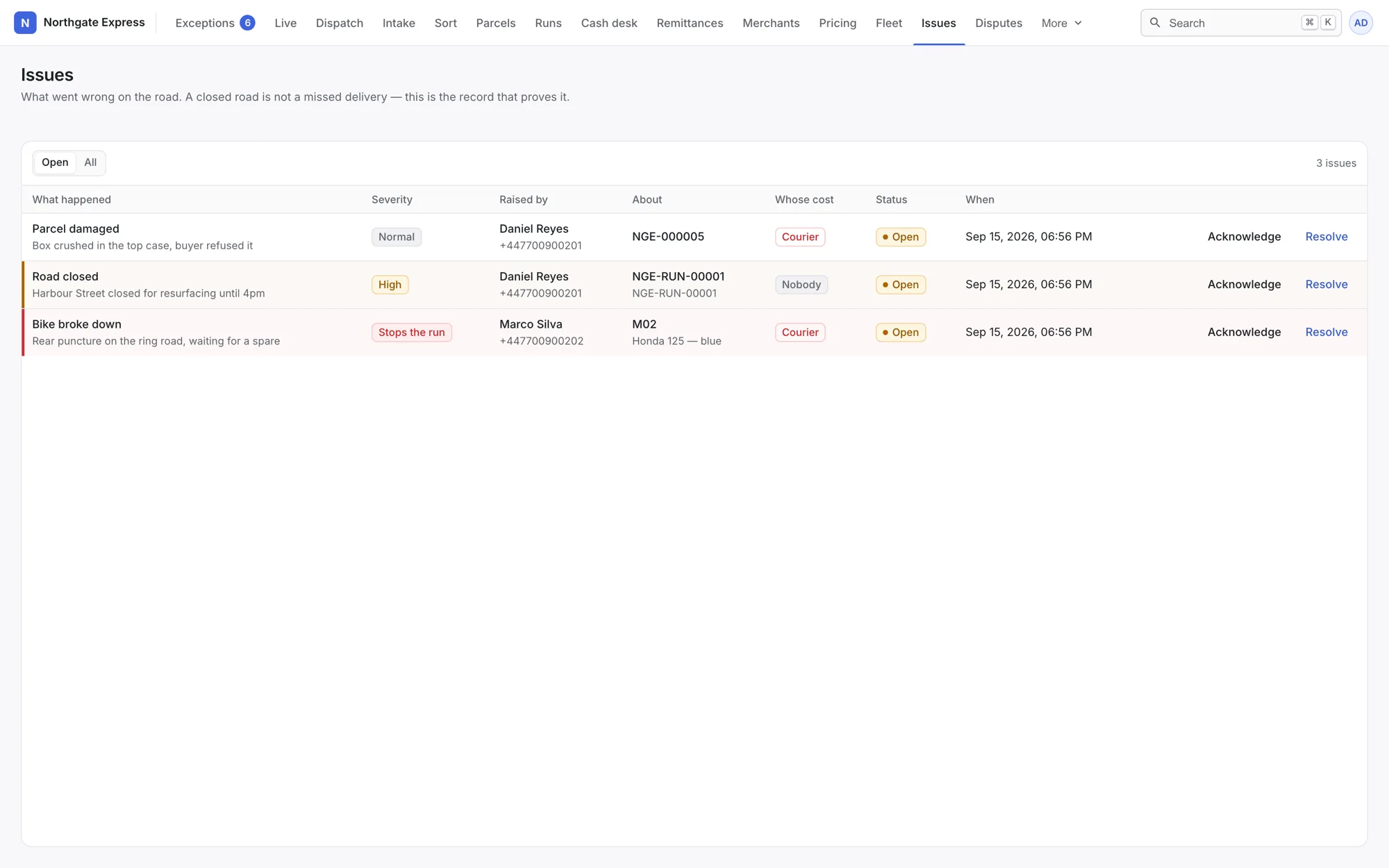Viewport: 1389px width, 868px height.
Task: Select the Open filter toggle
Action: coord(55,162)
